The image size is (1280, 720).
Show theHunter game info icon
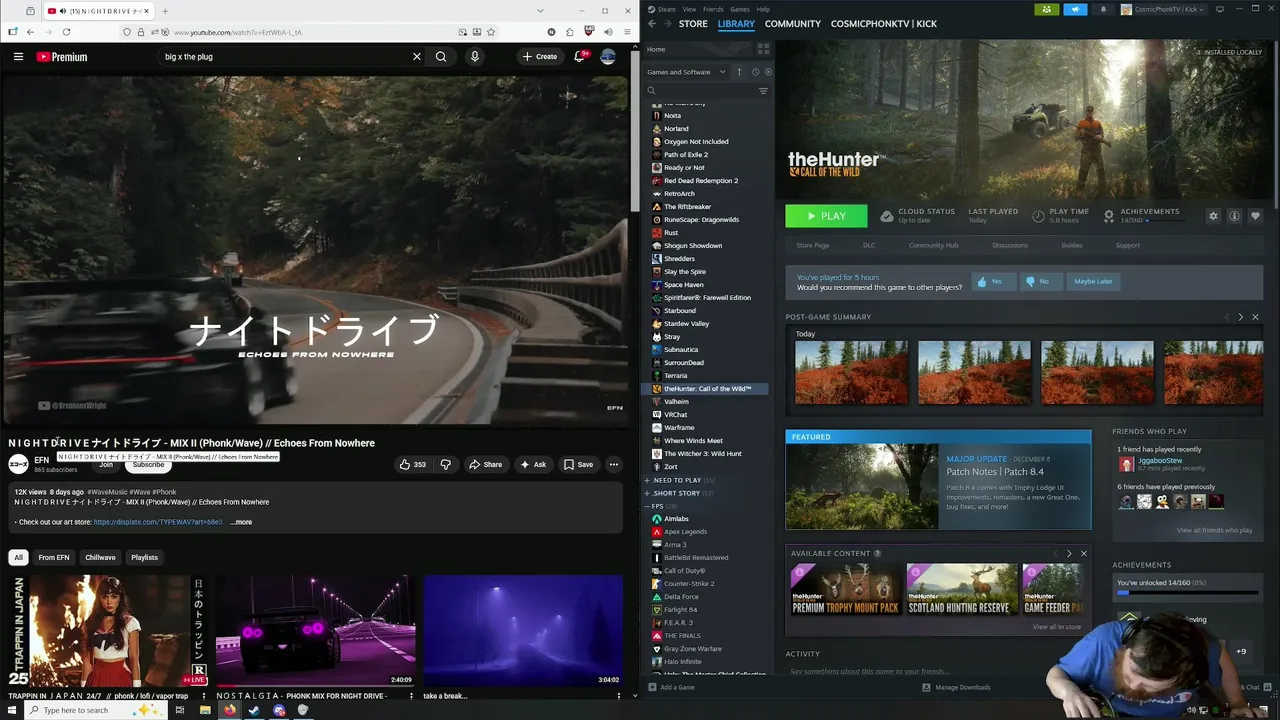[x=1234, y=216]
